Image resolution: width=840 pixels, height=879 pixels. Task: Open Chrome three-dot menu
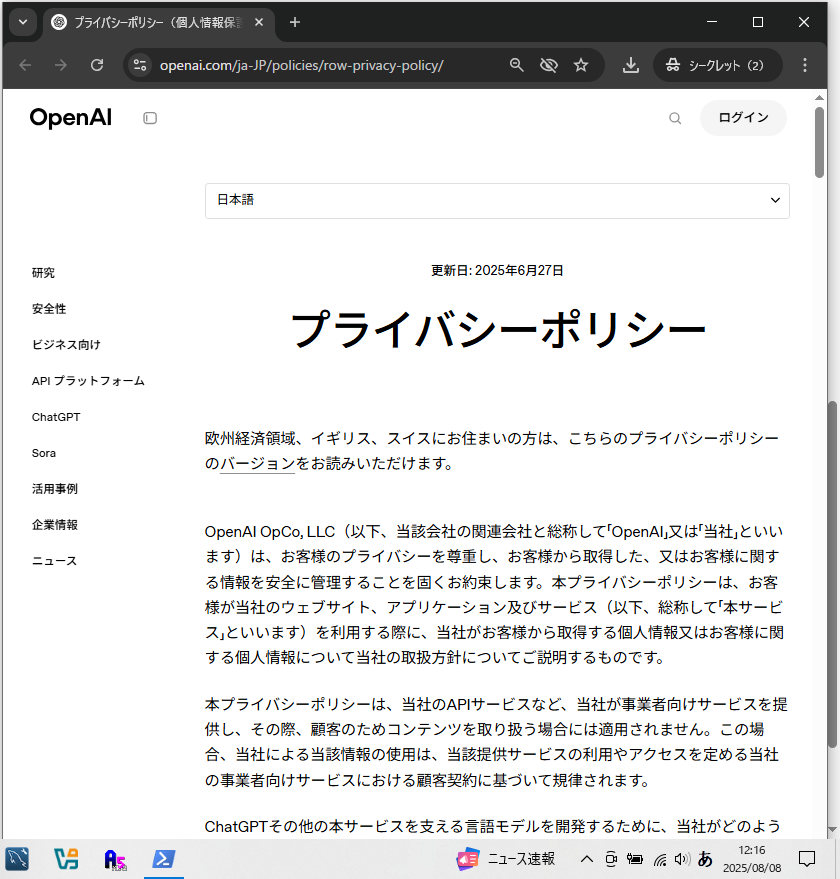click(x=805, y=65)
